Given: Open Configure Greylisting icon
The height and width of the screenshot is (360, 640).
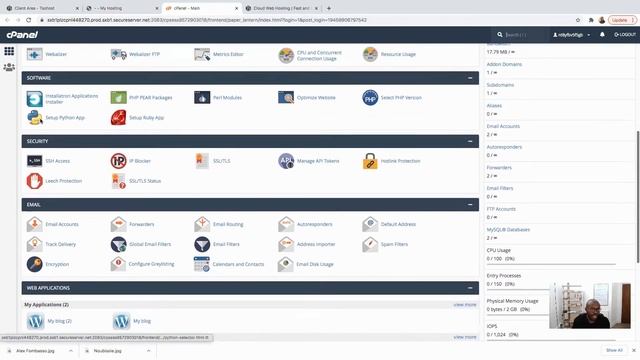Looking at the screenshot, I should (118, 264).
